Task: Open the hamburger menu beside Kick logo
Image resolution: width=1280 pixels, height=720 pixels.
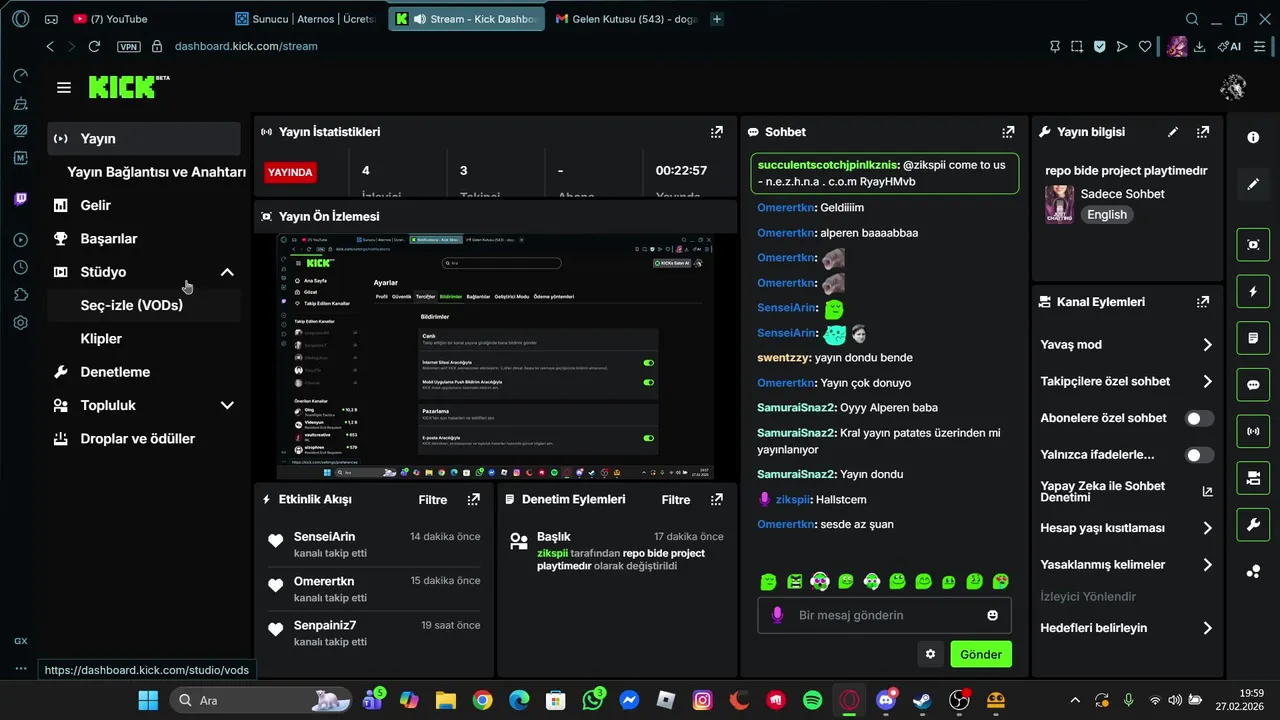Action: click(x=64, y=88)
